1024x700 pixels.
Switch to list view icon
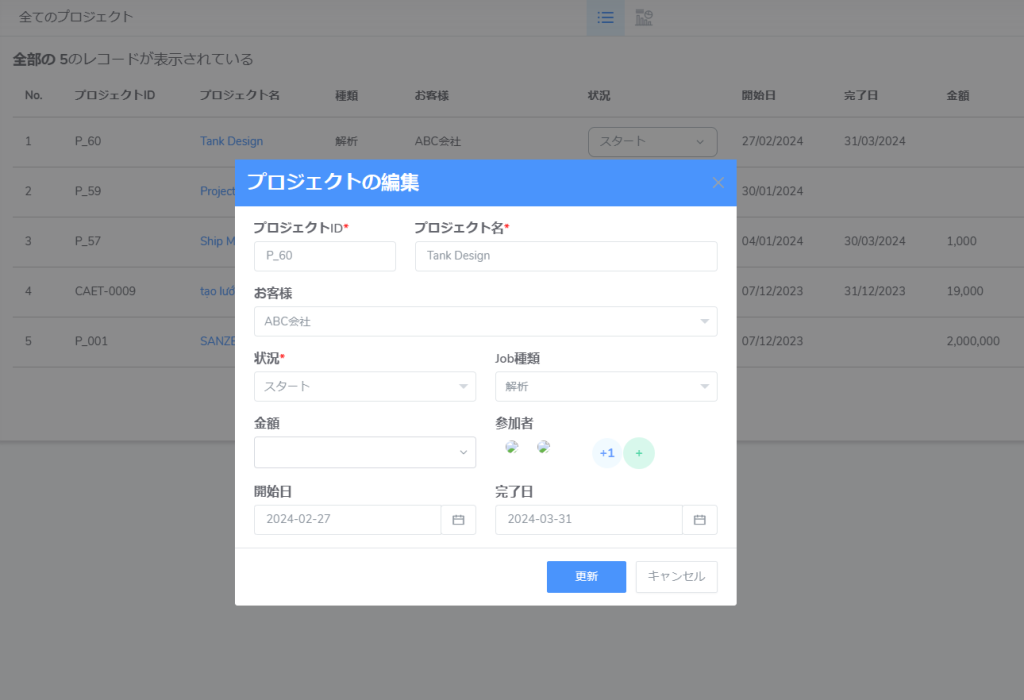coord(605,18)
